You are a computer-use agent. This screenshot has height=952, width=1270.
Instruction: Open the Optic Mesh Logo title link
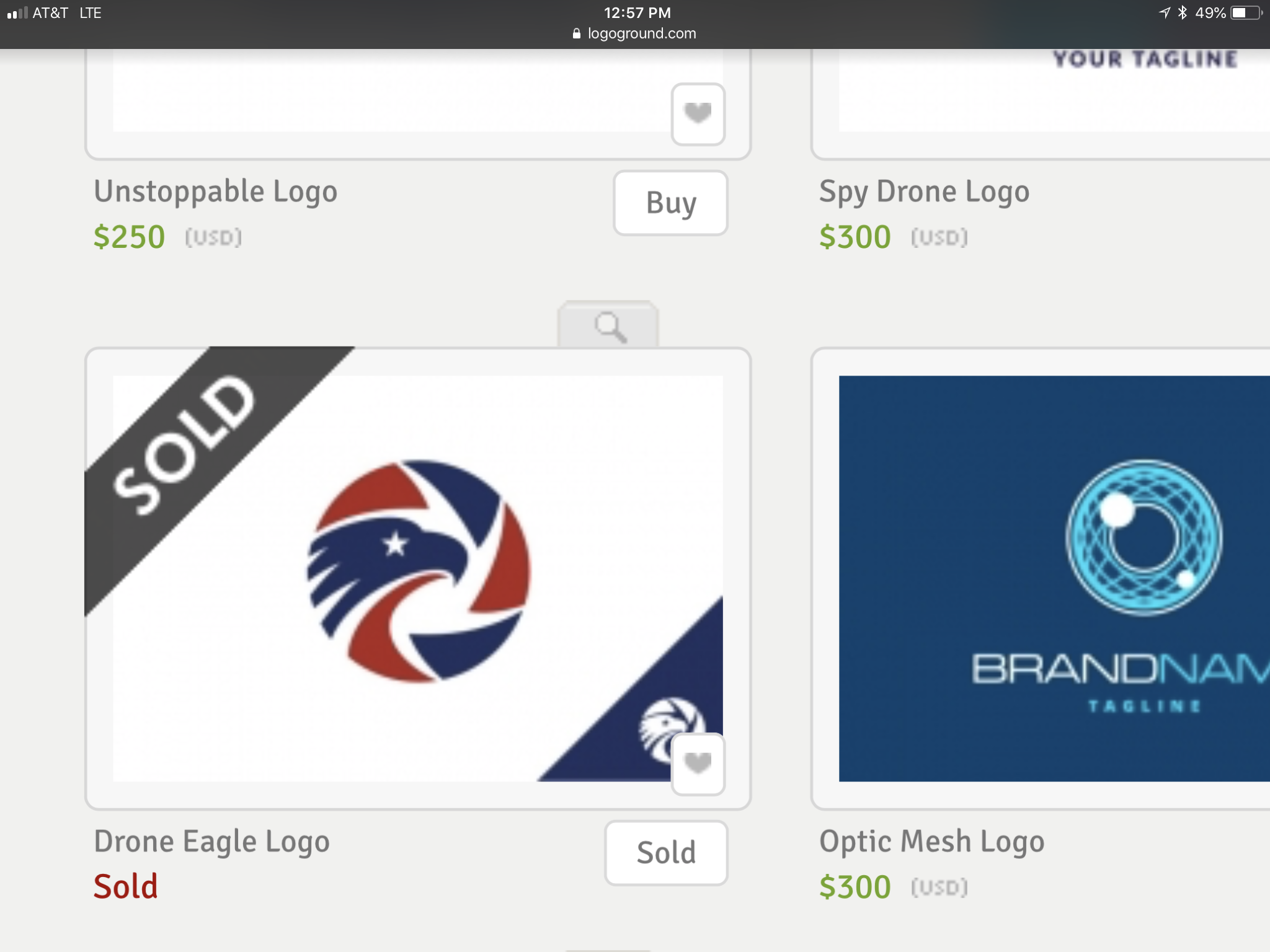(x=931, y=841)
